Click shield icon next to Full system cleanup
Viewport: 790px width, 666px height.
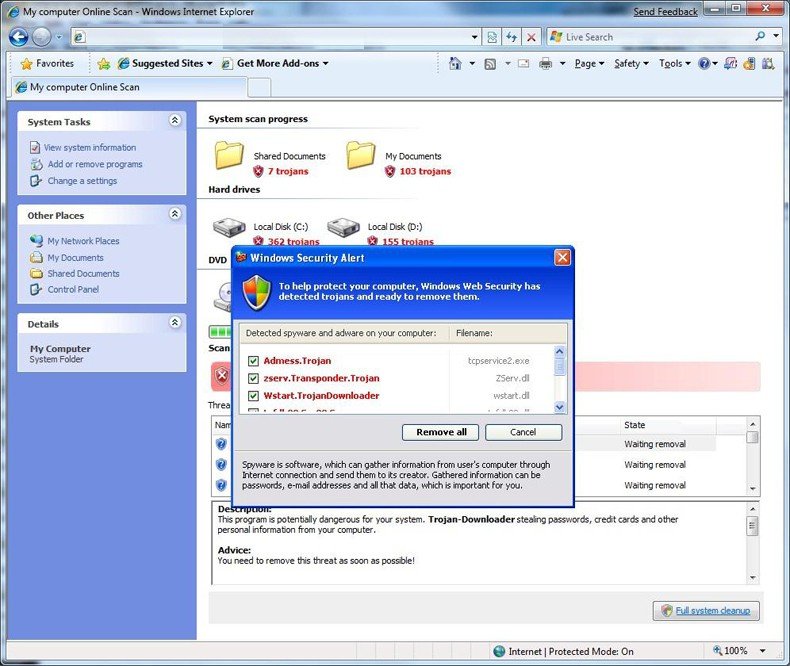[x=667, y=610]
